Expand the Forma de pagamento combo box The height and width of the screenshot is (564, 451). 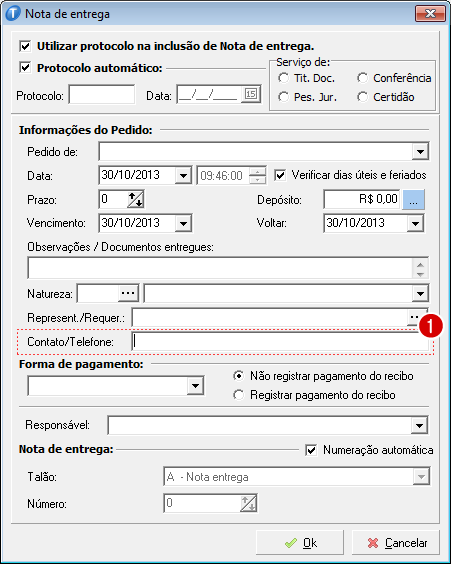coord(195,386)
